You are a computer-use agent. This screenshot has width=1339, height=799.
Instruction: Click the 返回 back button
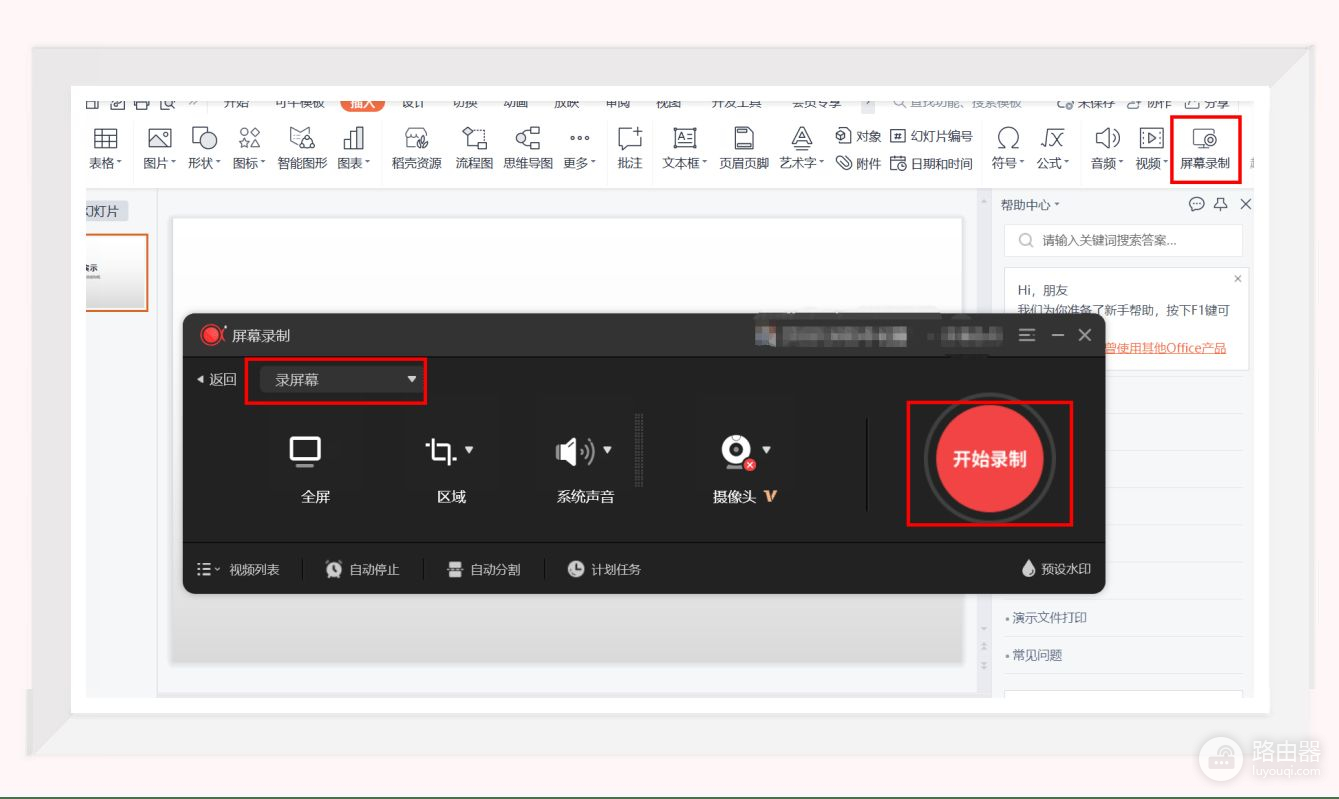[217, 380]
